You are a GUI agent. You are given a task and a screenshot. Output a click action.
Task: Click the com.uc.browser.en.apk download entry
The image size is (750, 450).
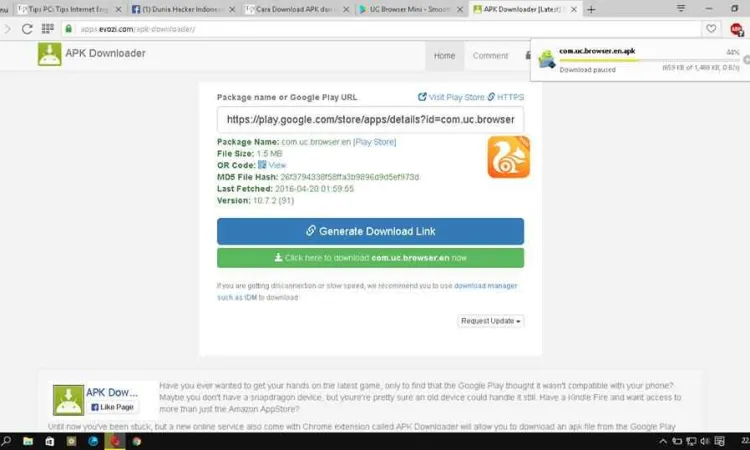pos(640,60)
